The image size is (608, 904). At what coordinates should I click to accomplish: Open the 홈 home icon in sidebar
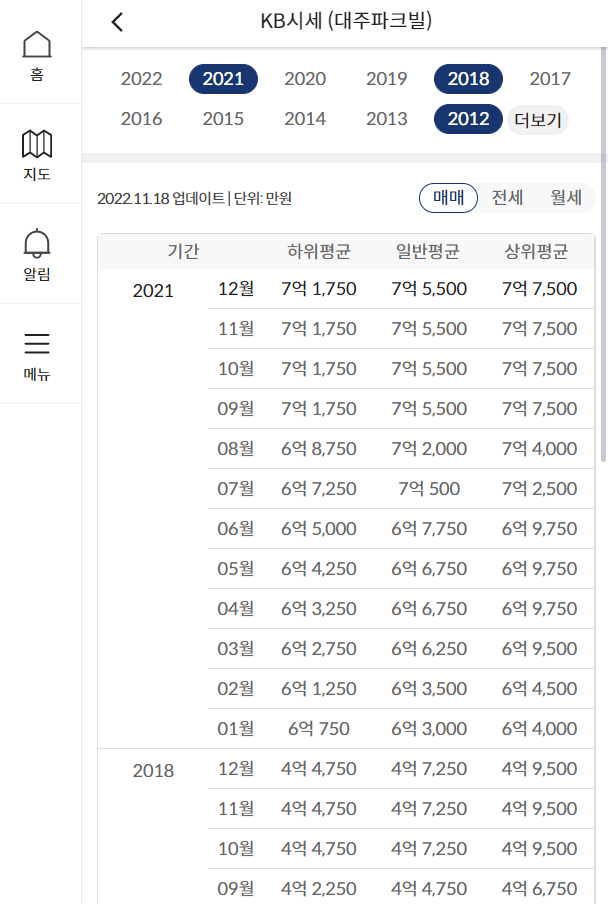point(39,50)
